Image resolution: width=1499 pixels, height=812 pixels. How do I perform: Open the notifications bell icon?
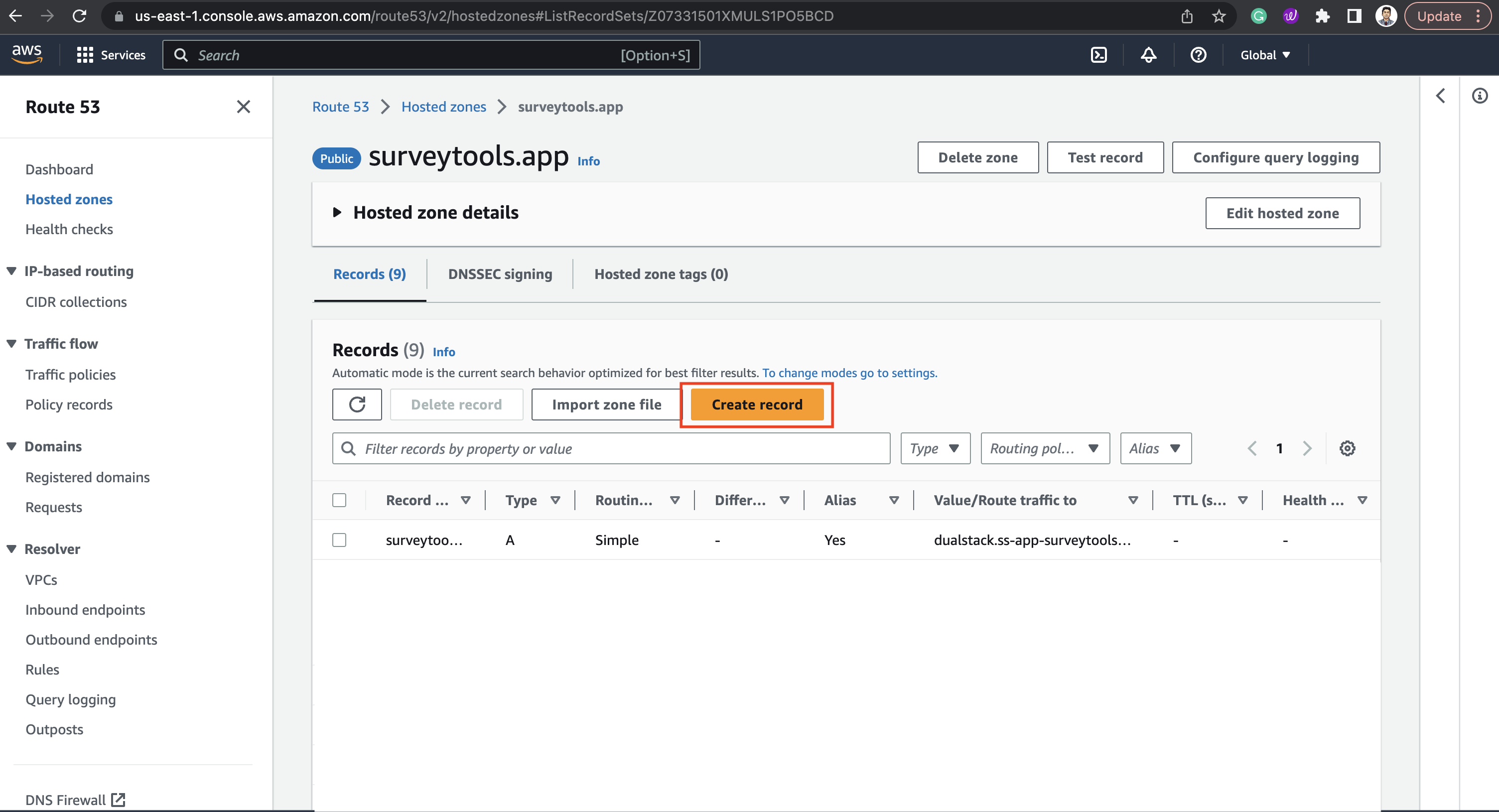1148,55
